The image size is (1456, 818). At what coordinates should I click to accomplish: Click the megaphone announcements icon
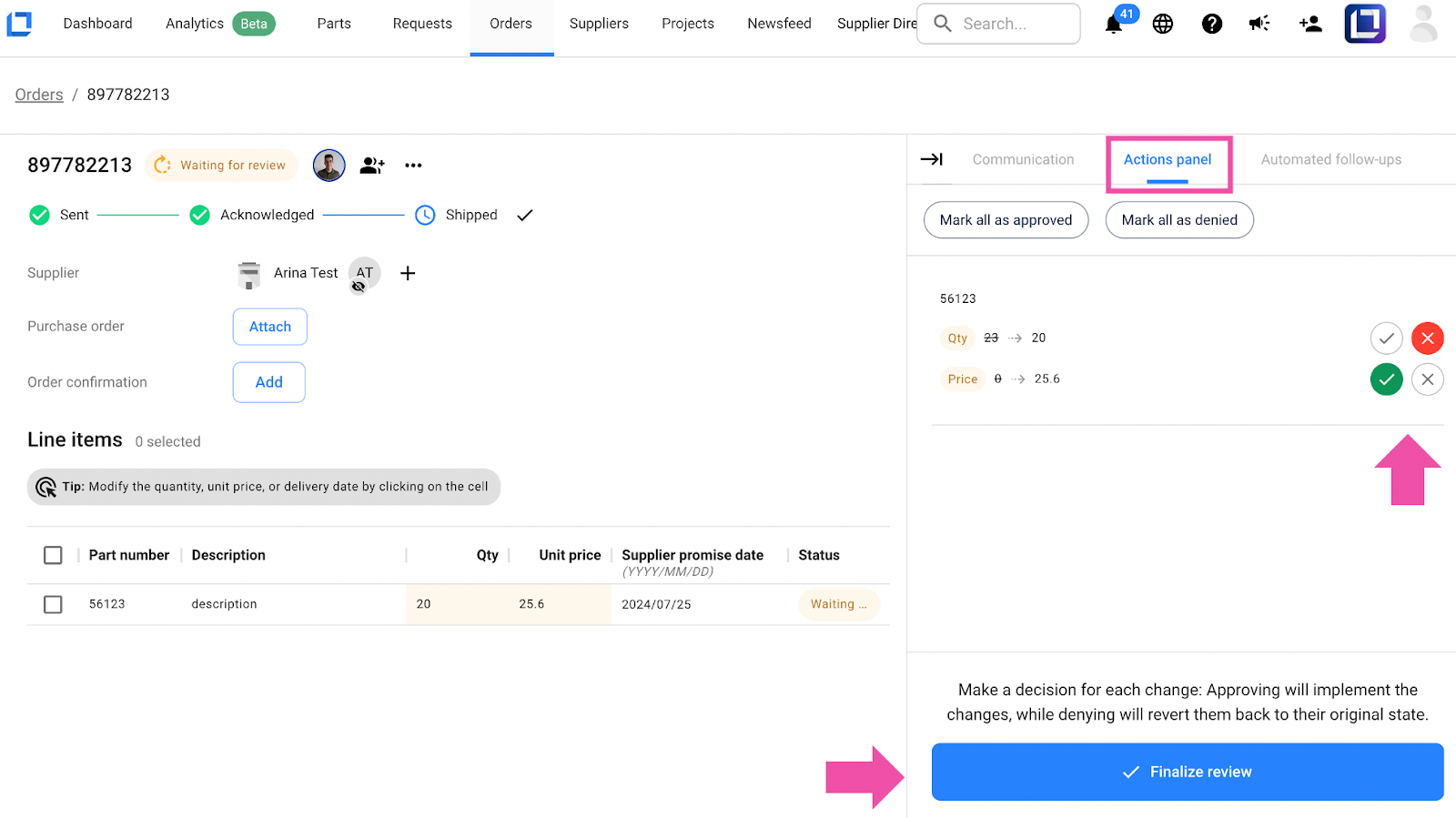pyautogui.click(x=1259, y=25)
